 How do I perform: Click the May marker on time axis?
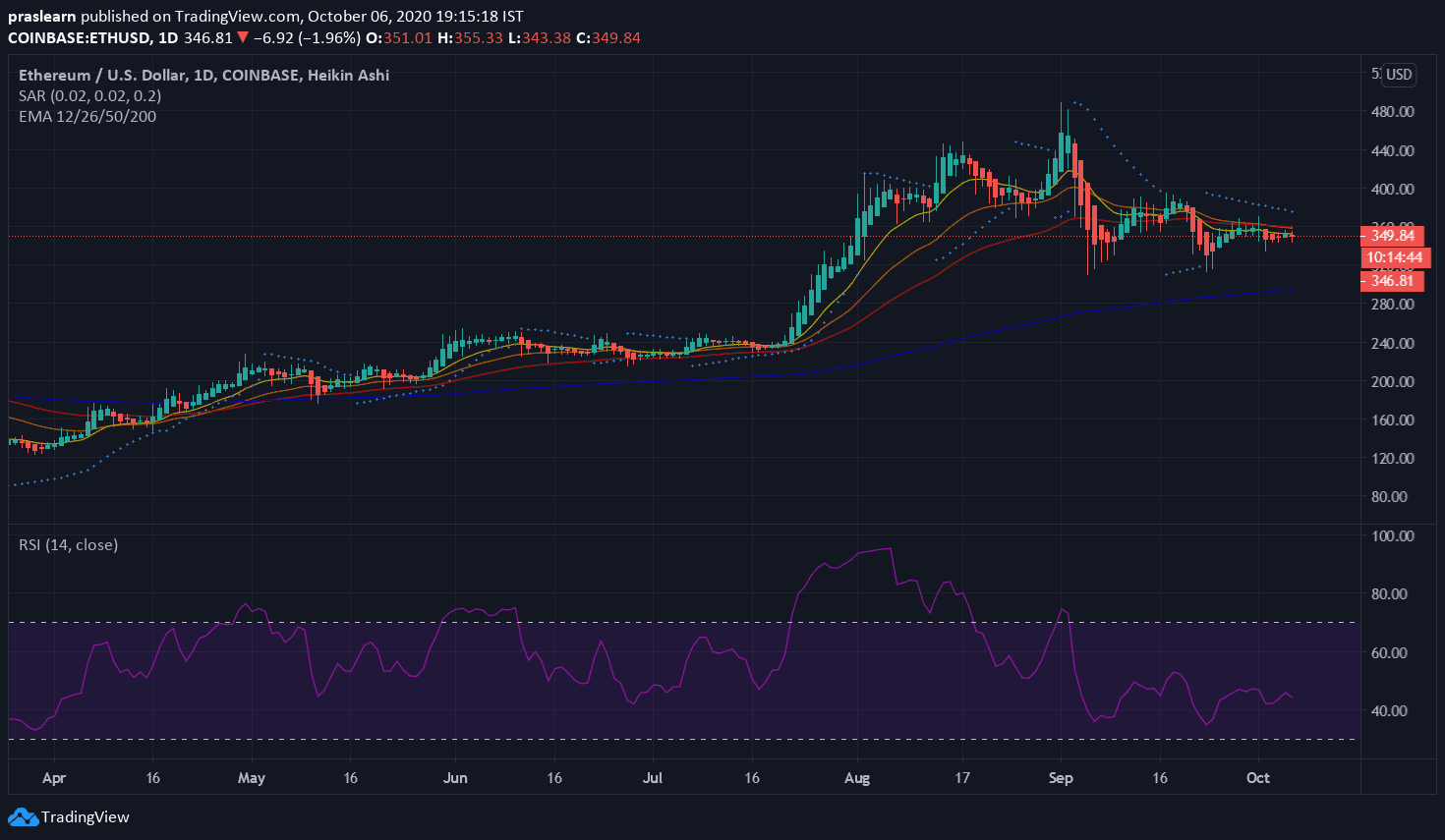click(x=252, y=778)
